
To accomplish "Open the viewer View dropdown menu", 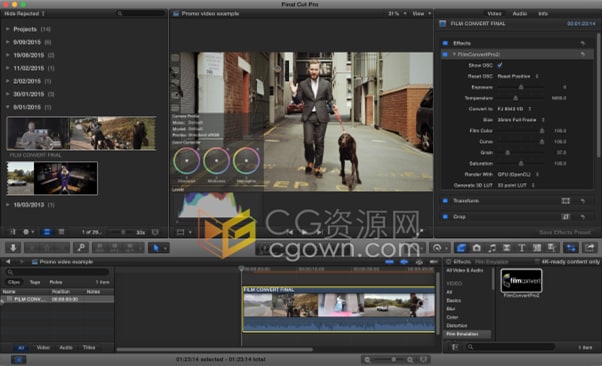I will pyautogui.click(x=422, y=13).
